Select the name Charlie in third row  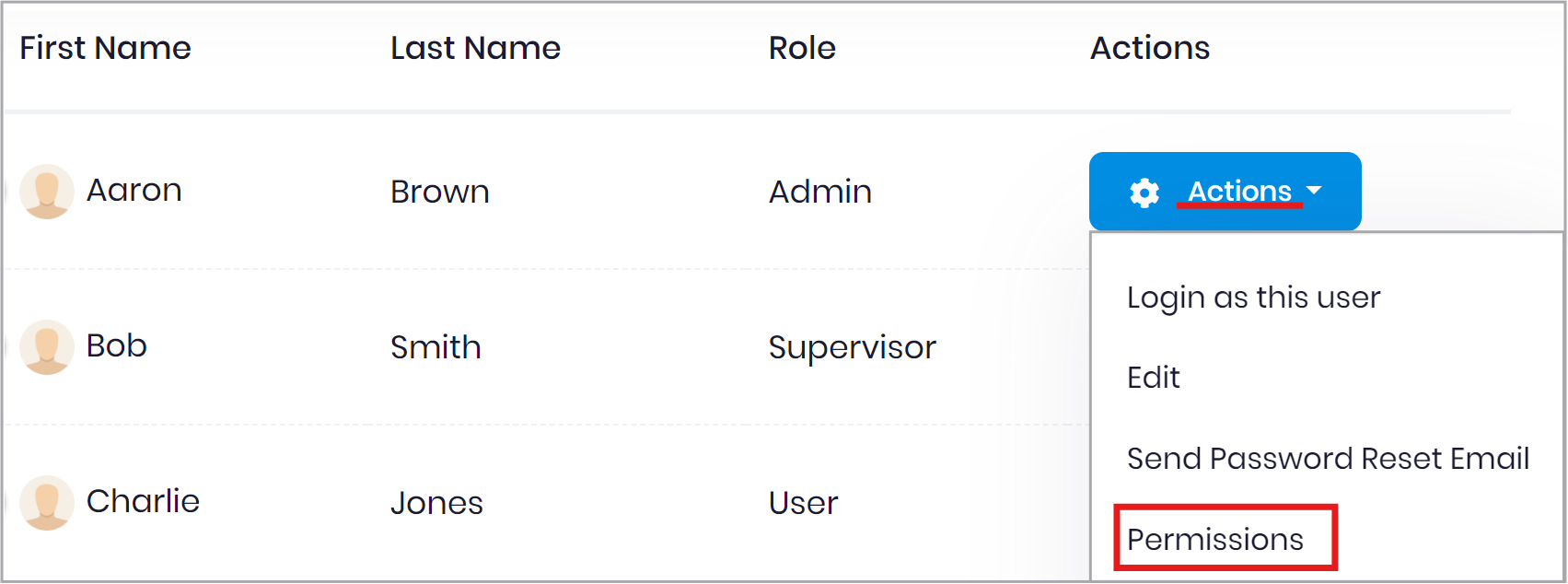143,502
